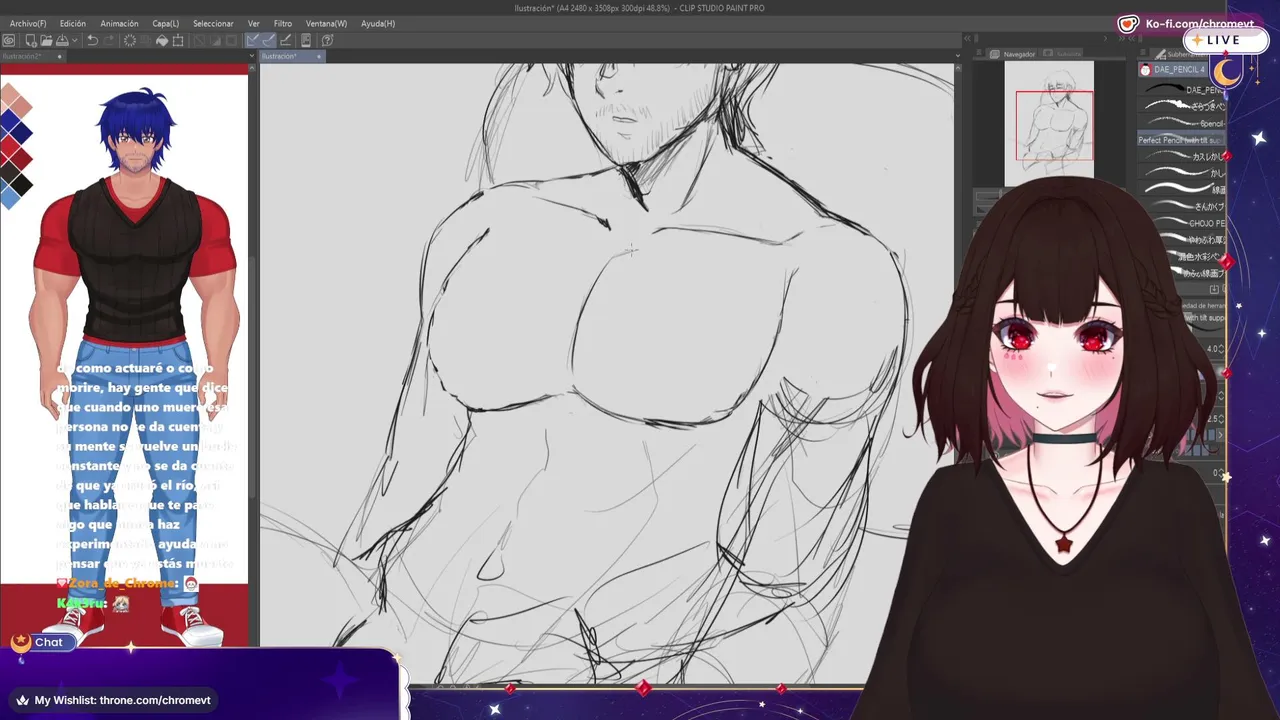
Task: Click the Scale/Rotate transform icon
Action: [178, 41]
